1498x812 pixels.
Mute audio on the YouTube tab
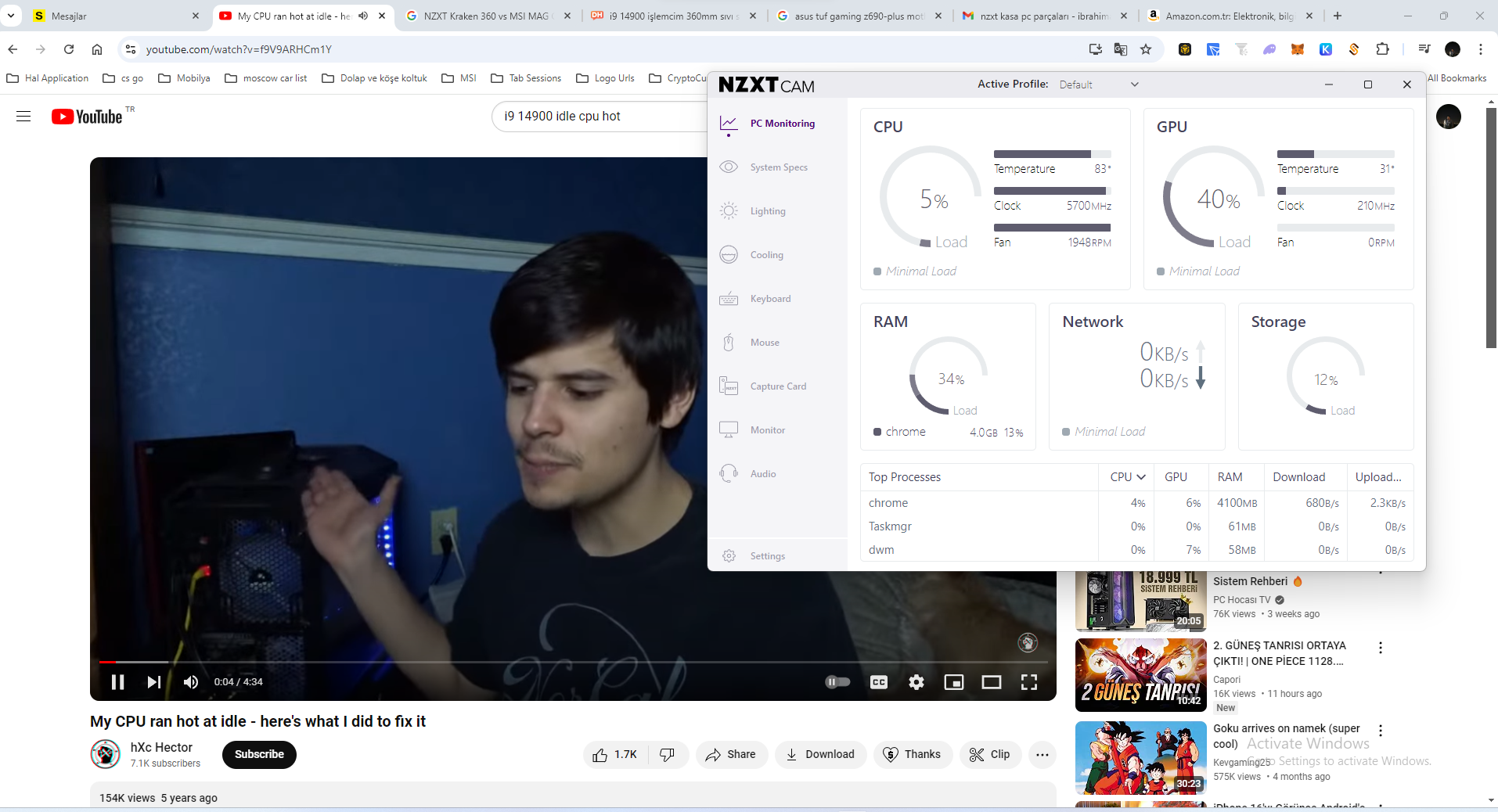pyautogui.click(x=363, y=16)
